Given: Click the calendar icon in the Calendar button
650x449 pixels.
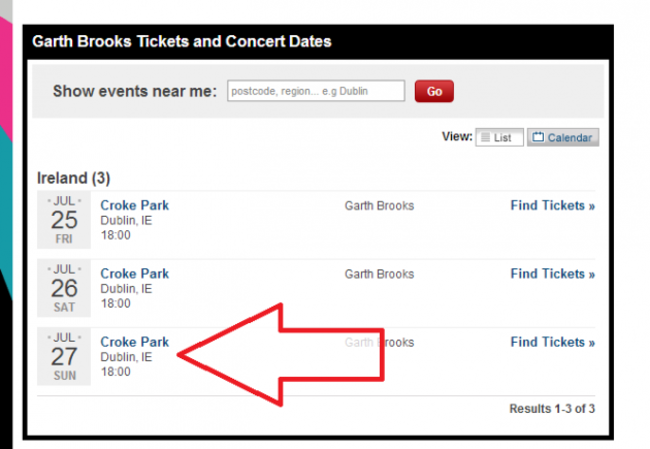Looking at the screenshot, I should coord(537,138).
